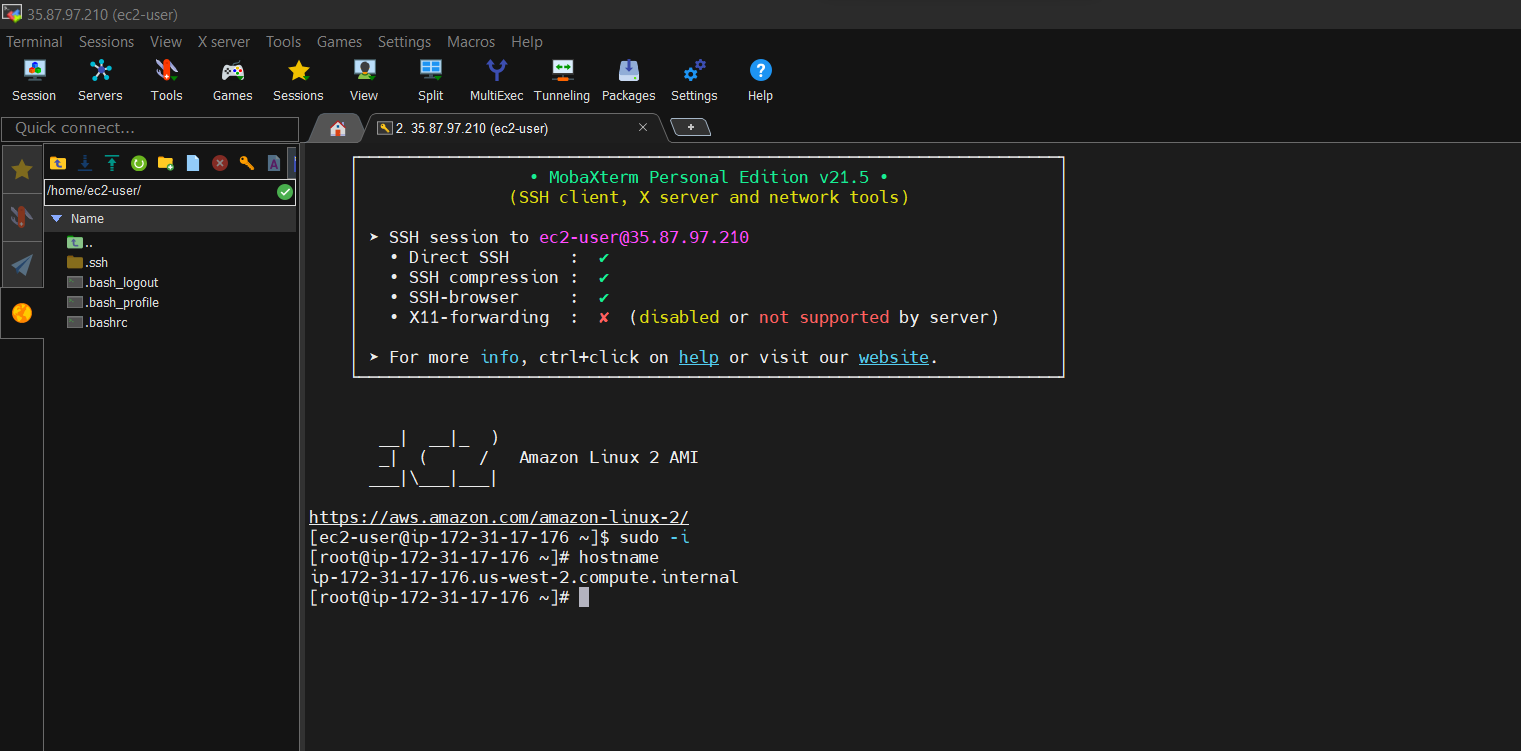Open the Help menu in menu bar
The image size is (1521, 751).
[x=527, y=42]
